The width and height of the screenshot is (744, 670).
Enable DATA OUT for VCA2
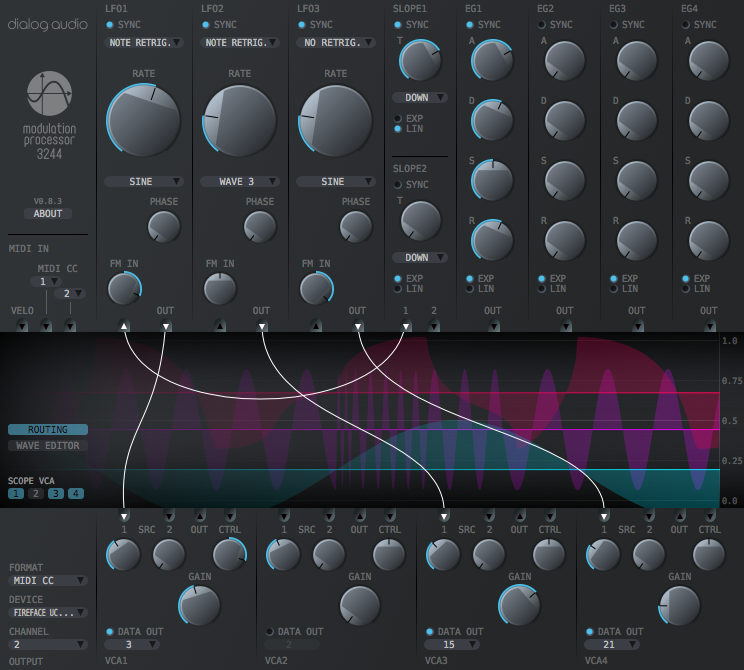270,632
